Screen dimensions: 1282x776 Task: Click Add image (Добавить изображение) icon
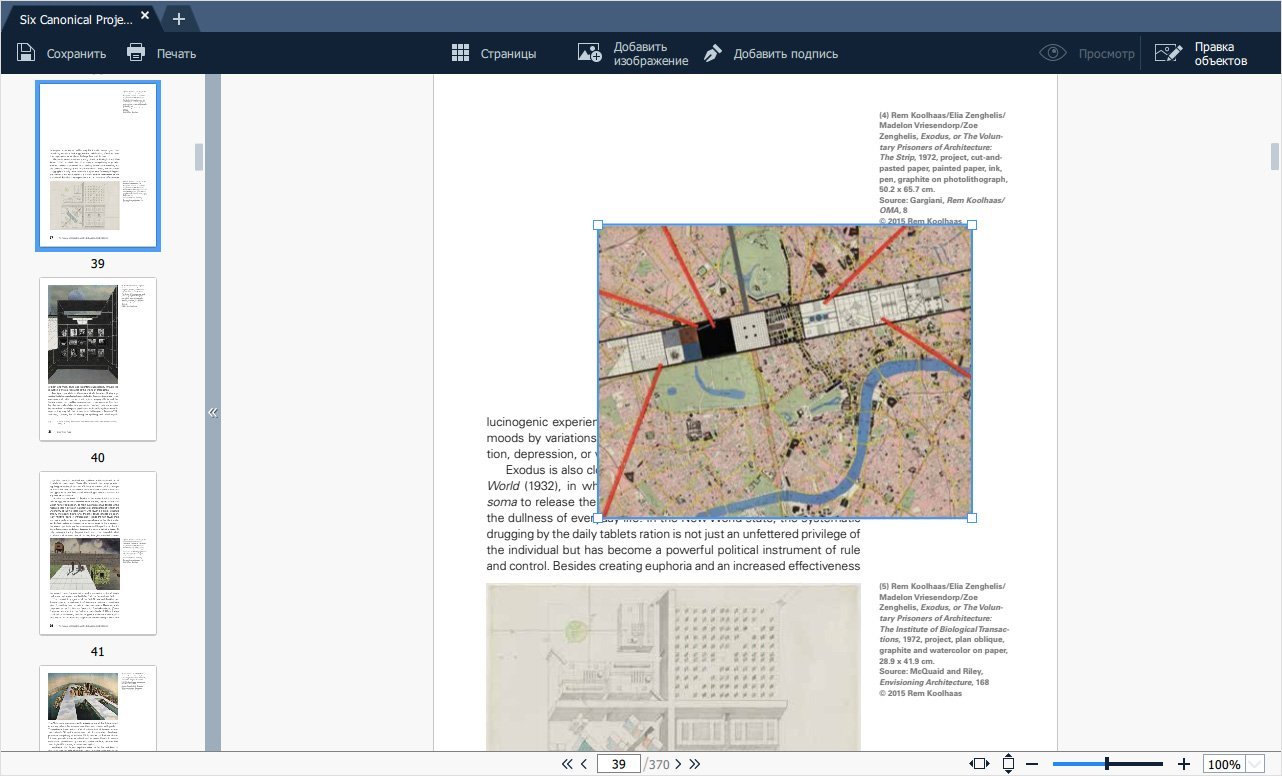pyautogui.click(x=590, y=53)
